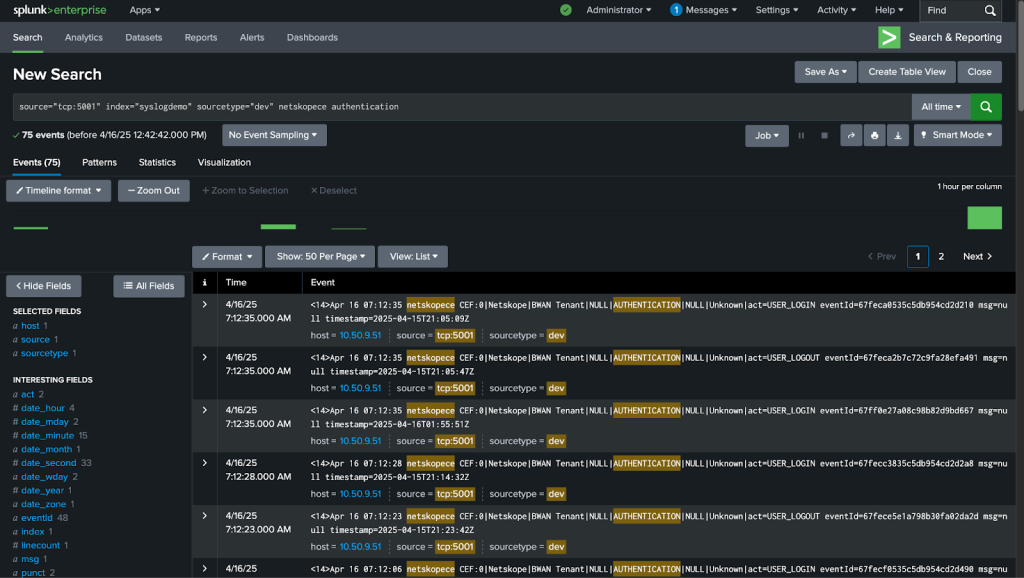This screenshot has width=1024, height=578.
Task: Expand the event with timestamp 2025-04-16T01:55:51Z
Action: coord(204,410)
